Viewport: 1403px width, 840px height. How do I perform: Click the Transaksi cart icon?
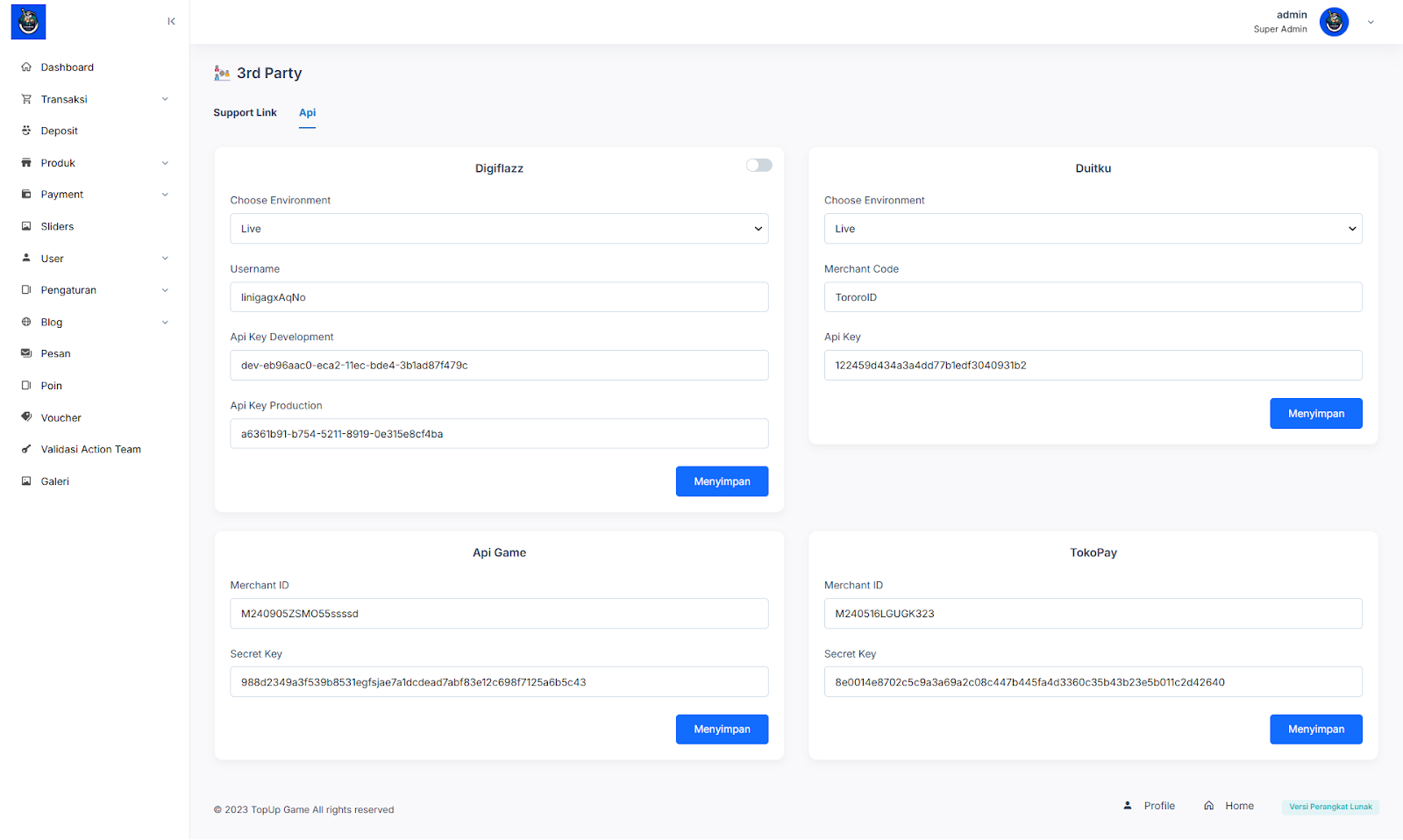pyautogui.click(x=26, y=99)
